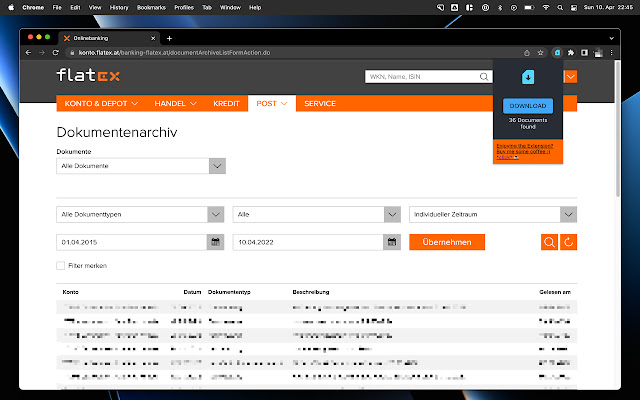Click the share page icon in address bar
Viewport: 640px width, 400px height.
click(527, 53)
